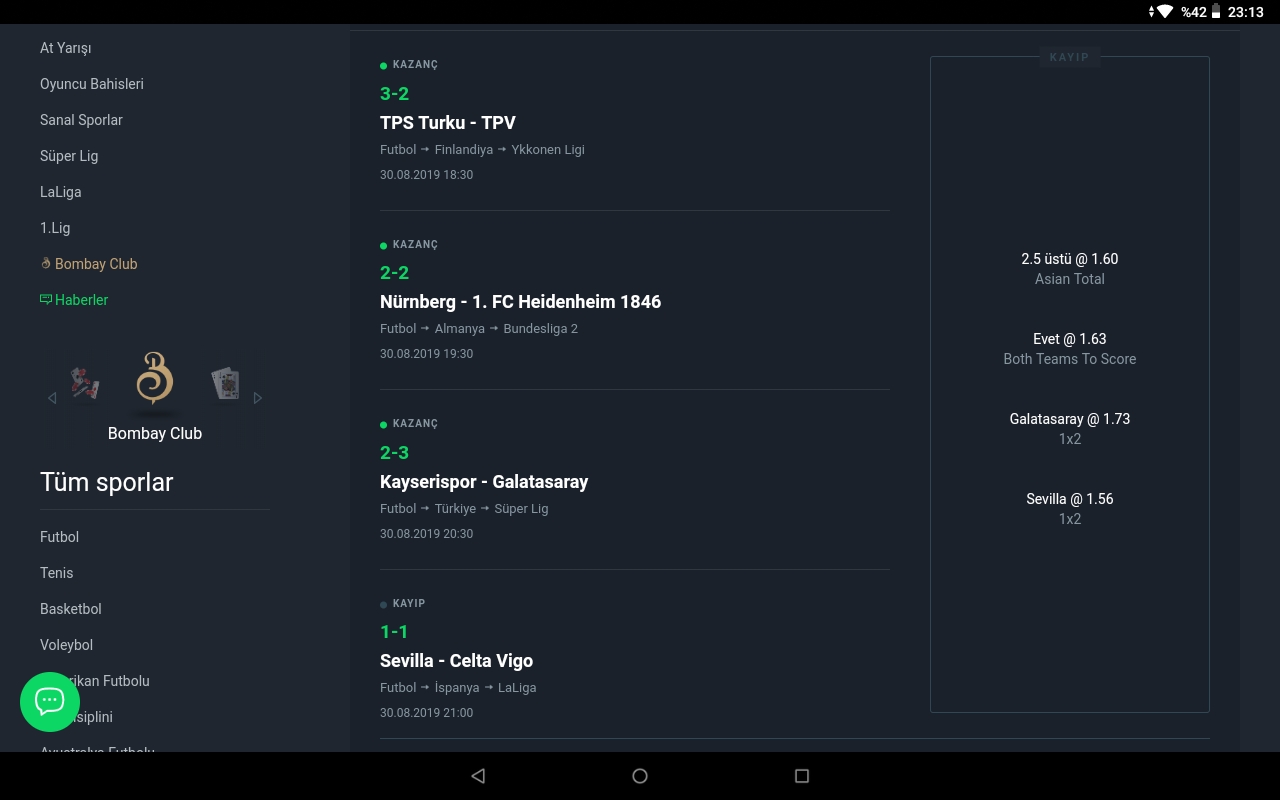Click the Both Teams To Score label
1280x800 pixels.
pos(1070,359)
